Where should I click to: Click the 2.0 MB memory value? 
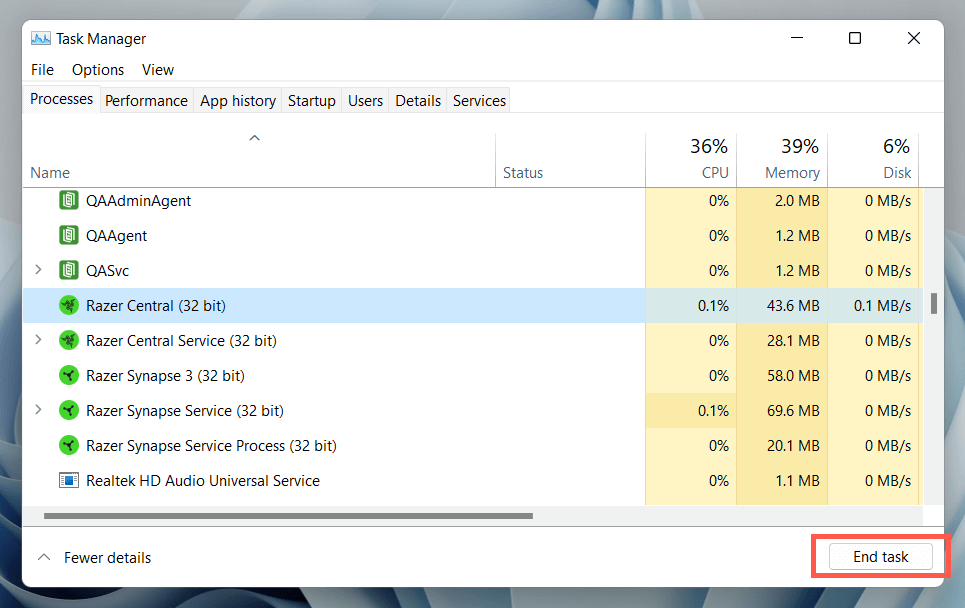797,201
